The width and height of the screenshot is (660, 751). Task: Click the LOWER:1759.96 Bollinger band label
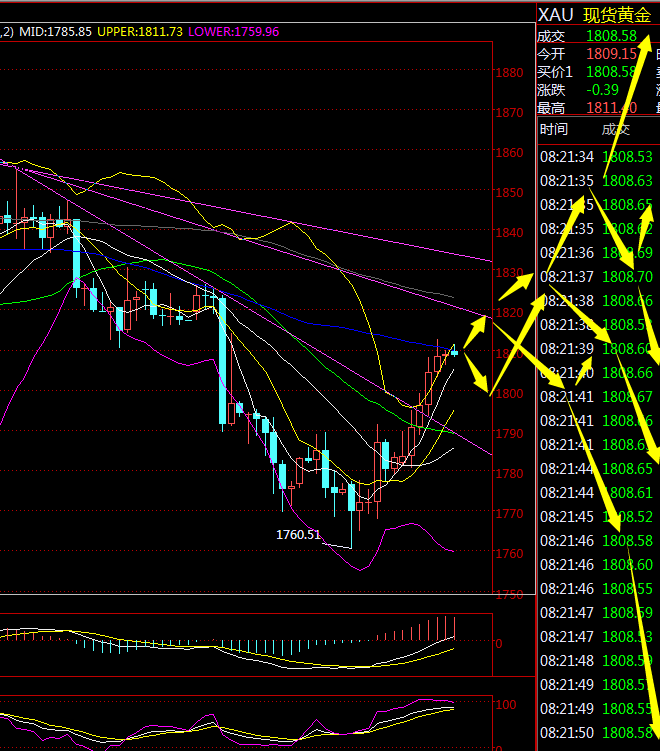tap(233, 32)
